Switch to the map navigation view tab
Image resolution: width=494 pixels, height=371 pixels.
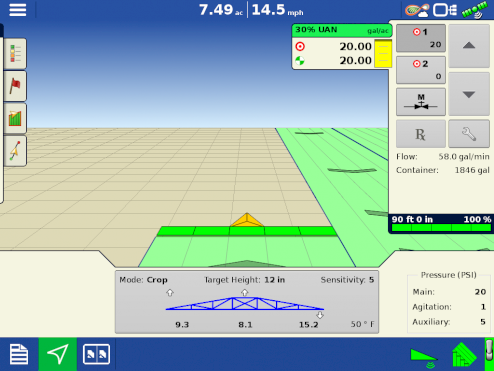[x=58, y=354]
